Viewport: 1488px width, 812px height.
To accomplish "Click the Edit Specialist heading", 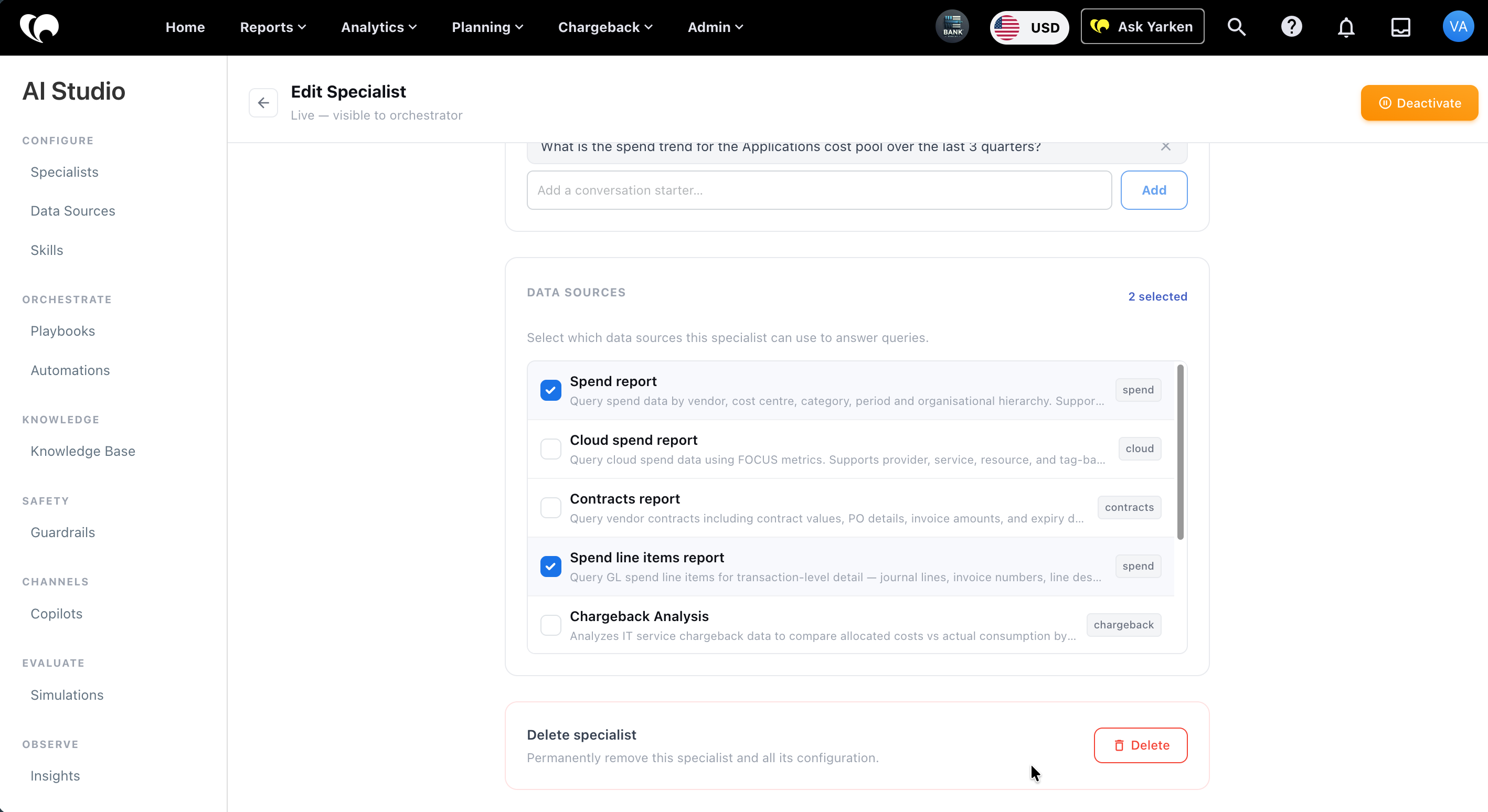I will (348, 92).
